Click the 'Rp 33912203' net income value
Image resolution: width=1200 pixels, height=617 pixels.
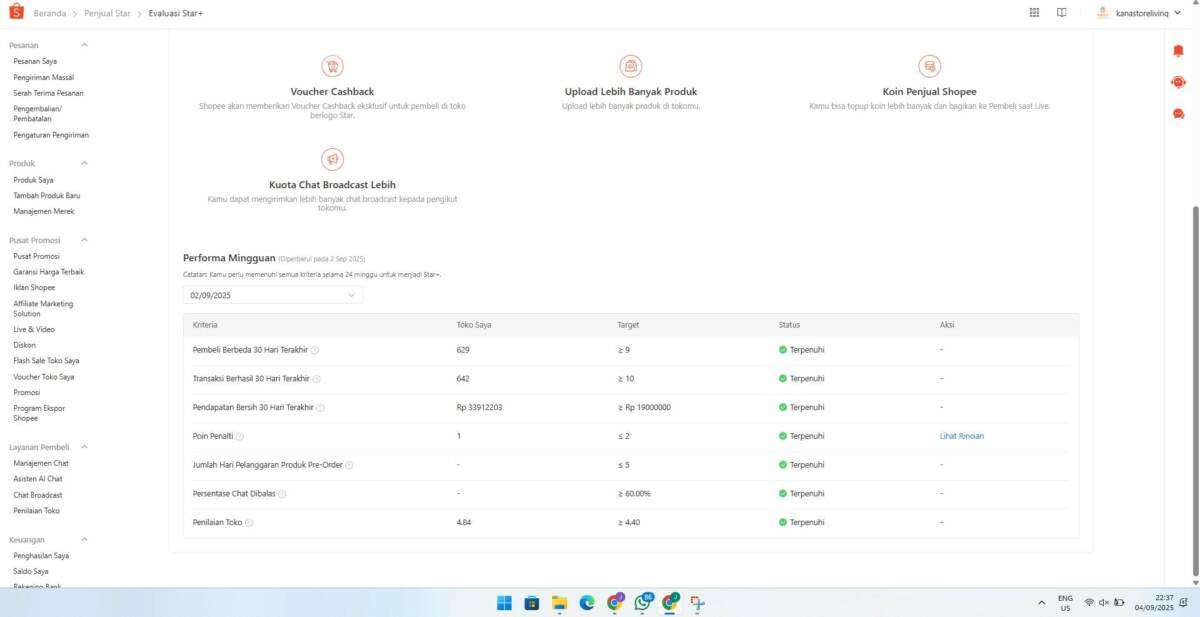[x=480, y=408]
